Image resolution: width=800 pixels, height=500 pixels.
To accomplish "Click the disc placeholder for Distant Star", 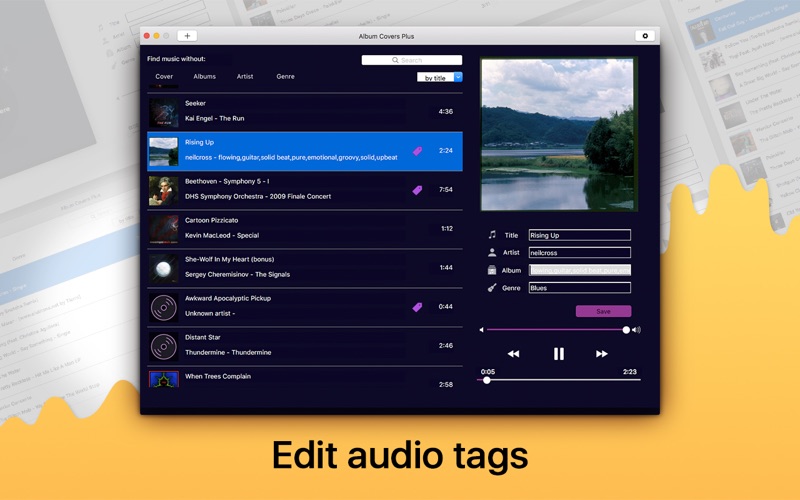I will (164, 346).
